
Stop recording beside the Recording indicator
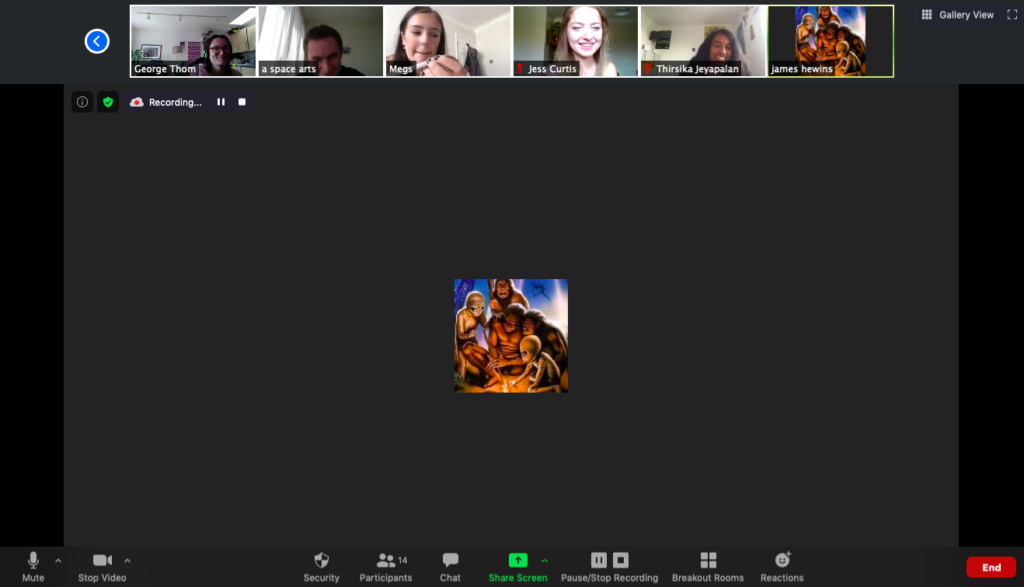(x=242, y=102)
